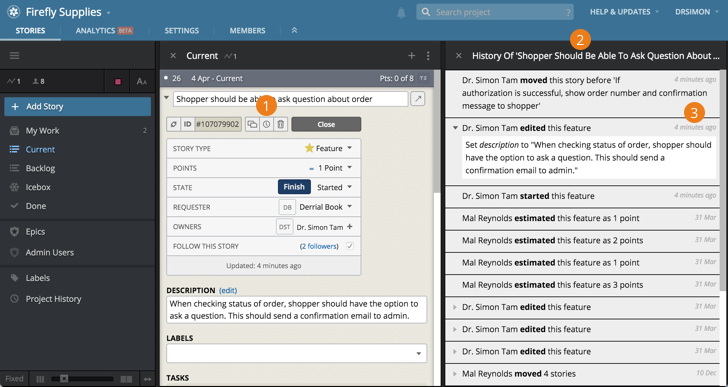Viewport: 728px width, 387px height.
Task: Click the red square sidebar button
Action: point(118,82)
